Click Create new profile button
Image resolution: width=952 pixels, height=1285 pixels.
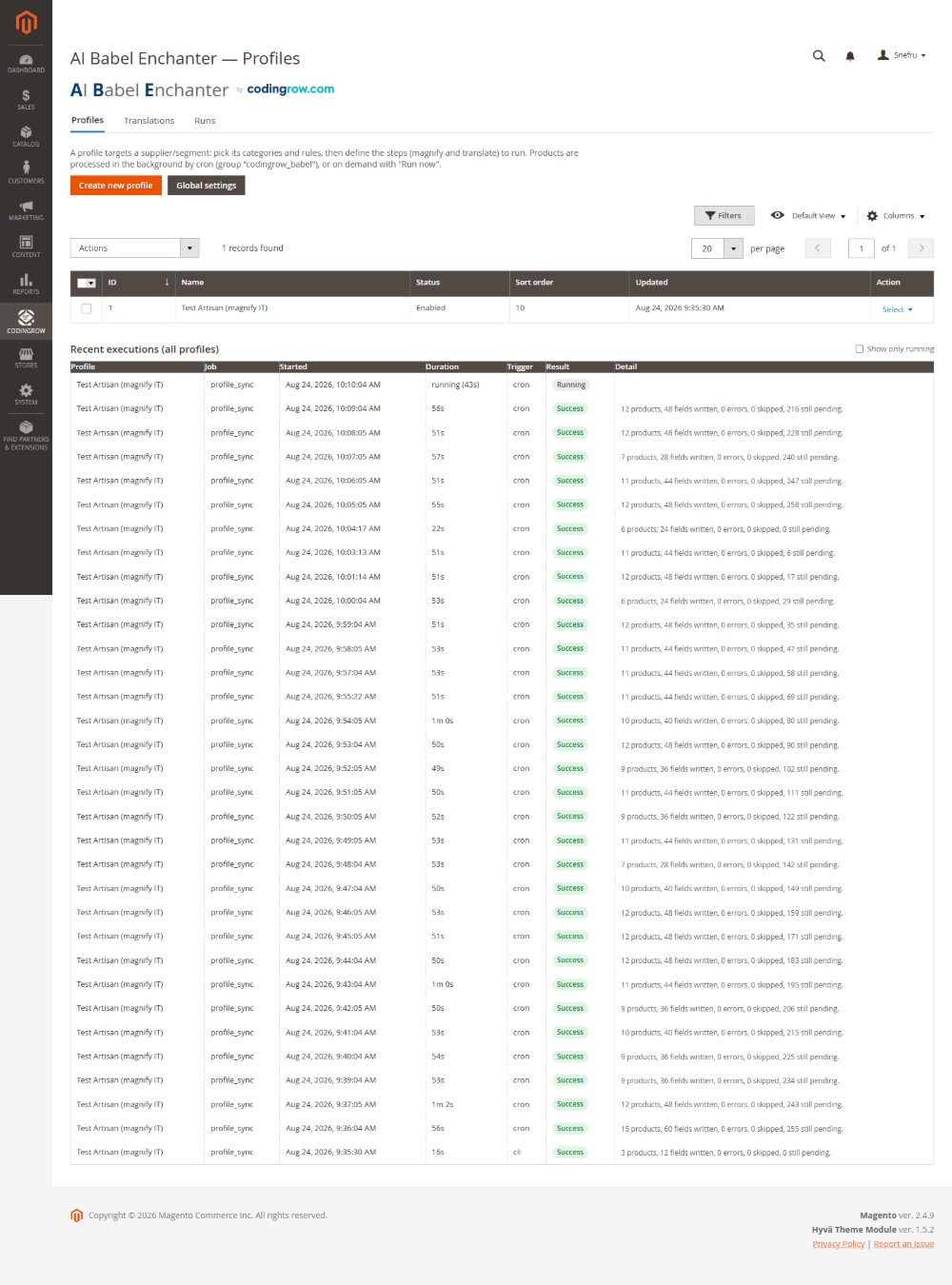(116, 186)
